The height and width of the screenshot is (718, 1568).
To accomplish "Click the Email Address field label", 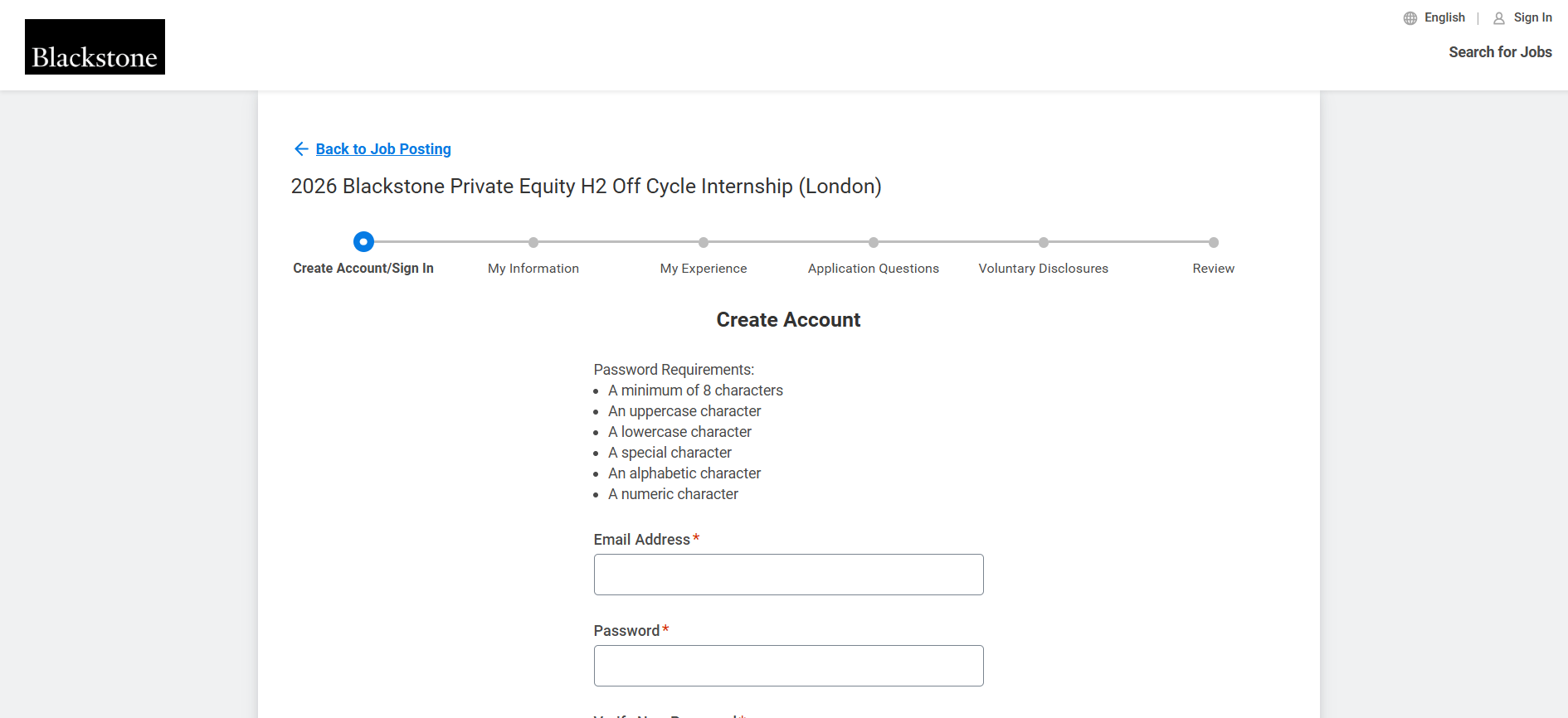I will pyautogui.click(x=642, y=540).
